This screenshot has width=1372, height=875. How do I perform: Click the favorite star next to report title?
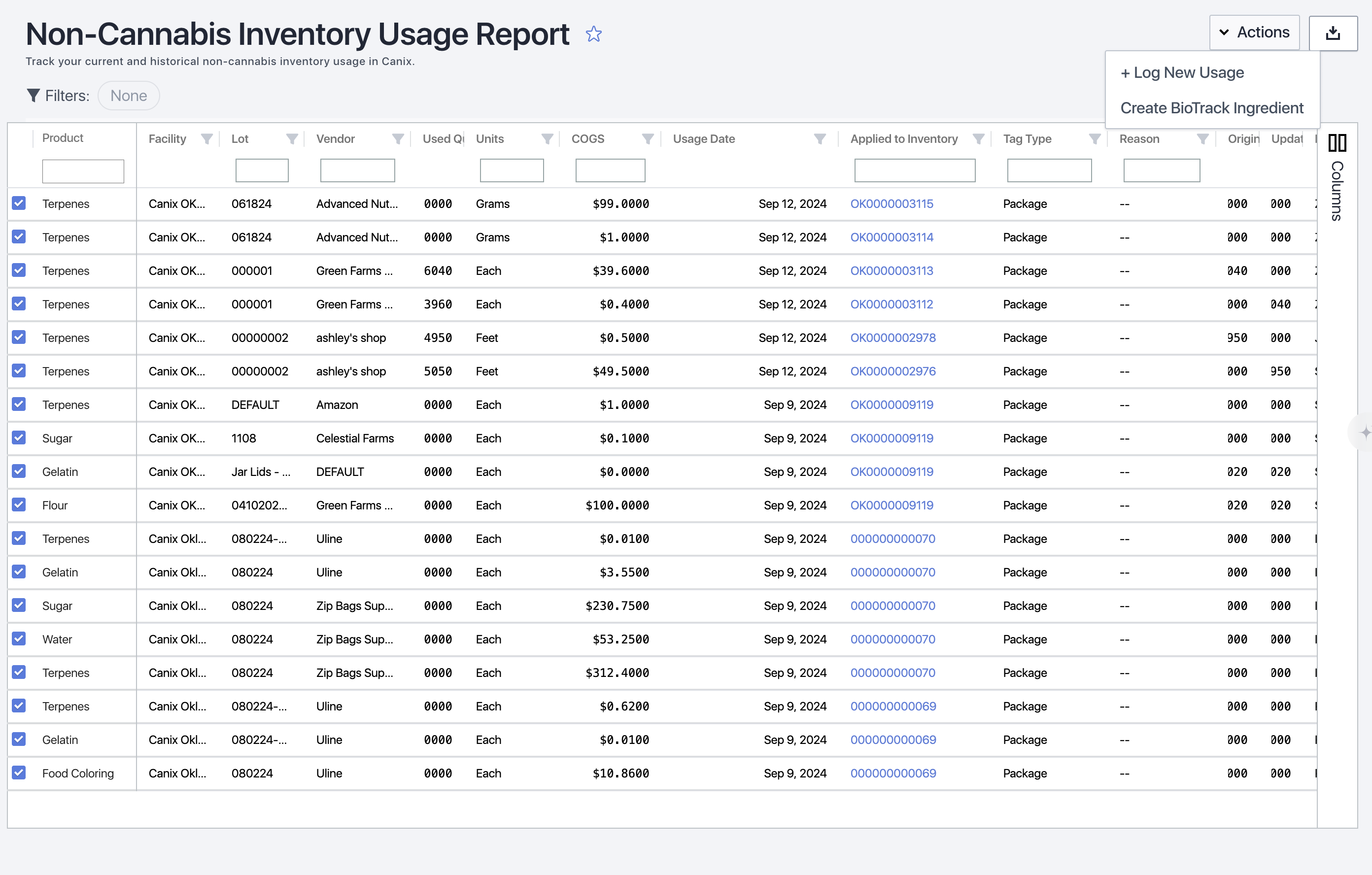tap(593, 34)
